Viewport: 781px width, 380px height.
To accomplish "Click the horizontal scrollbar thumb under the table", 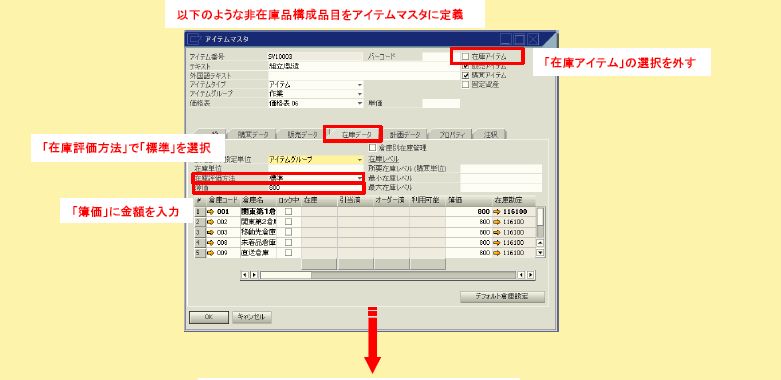I will 286,275.
